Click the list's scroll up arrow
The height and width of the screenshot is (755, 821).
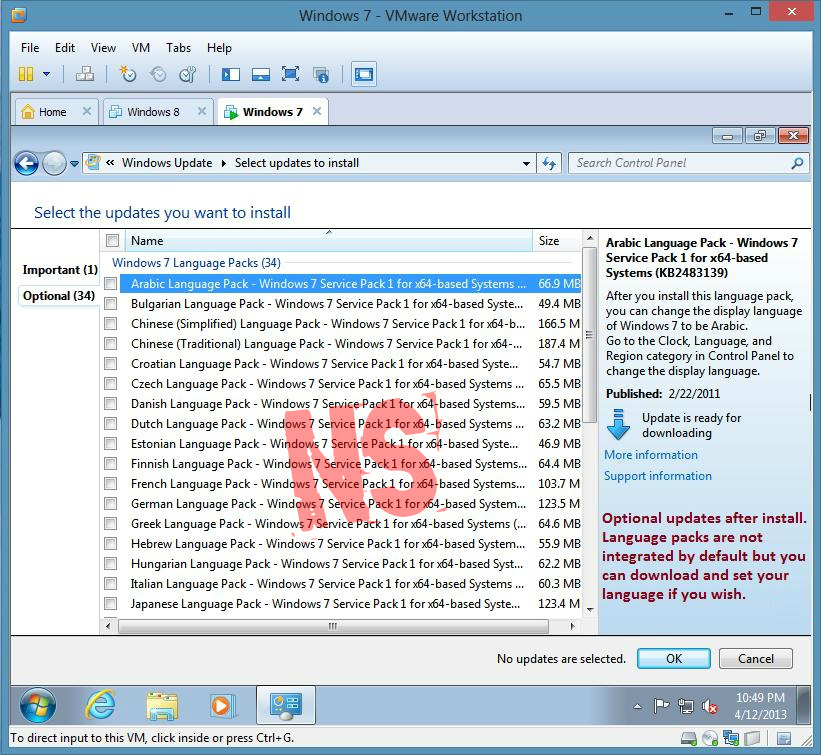click(590, 238)
